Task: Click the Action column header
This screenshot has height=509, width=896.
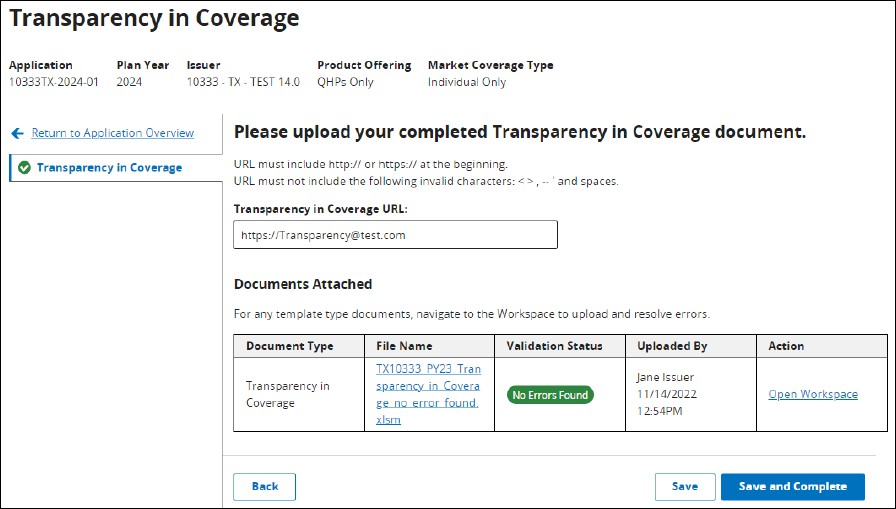Action: [x=786, y=346]
